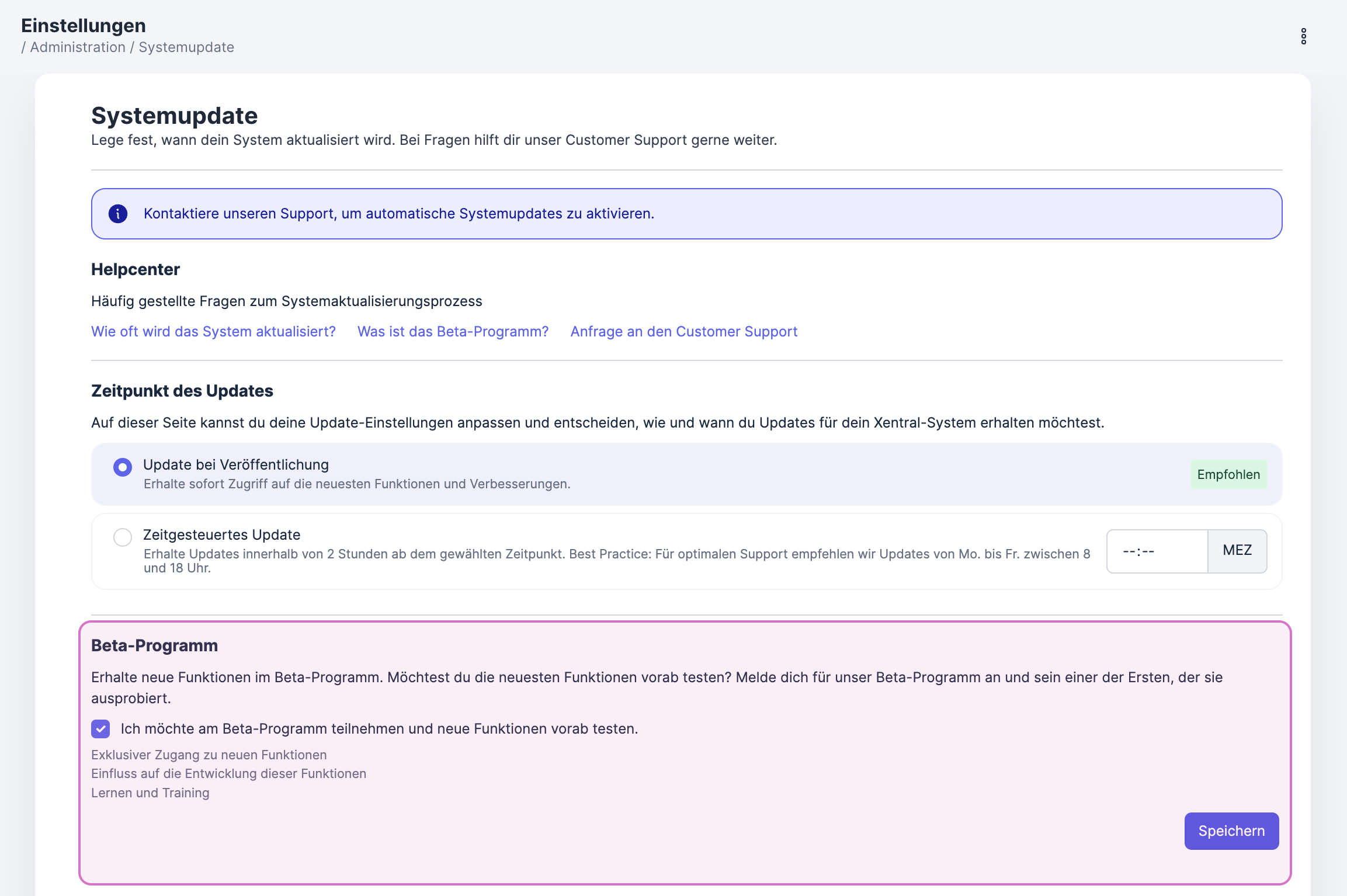The width and height of the screenshot is (1347, 896).
Task: Click the MEZ timezone label
Action: tap(1237, 551)
